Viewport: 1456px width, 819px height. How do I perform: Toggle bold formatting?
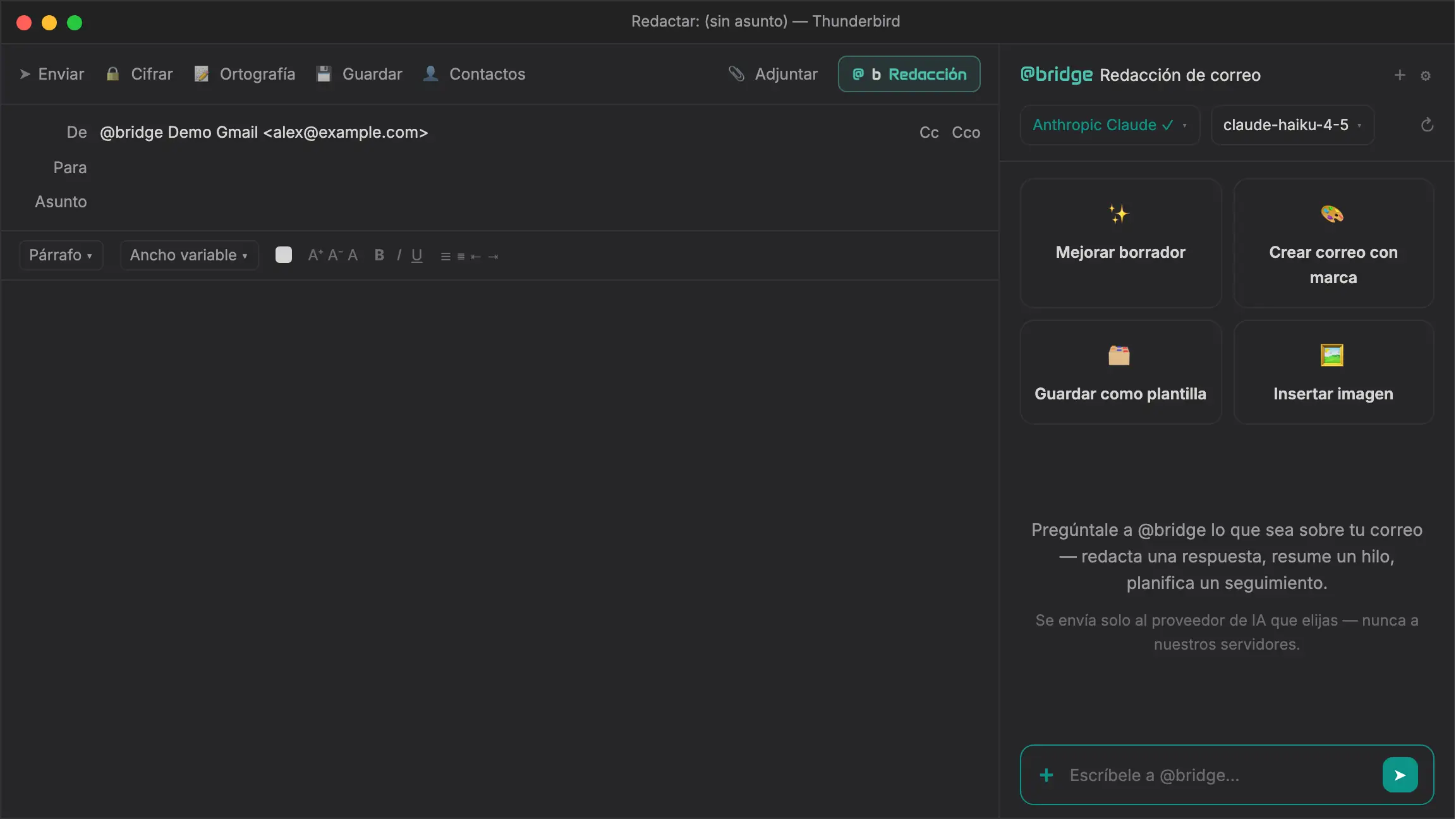click(x=379, y=255)
